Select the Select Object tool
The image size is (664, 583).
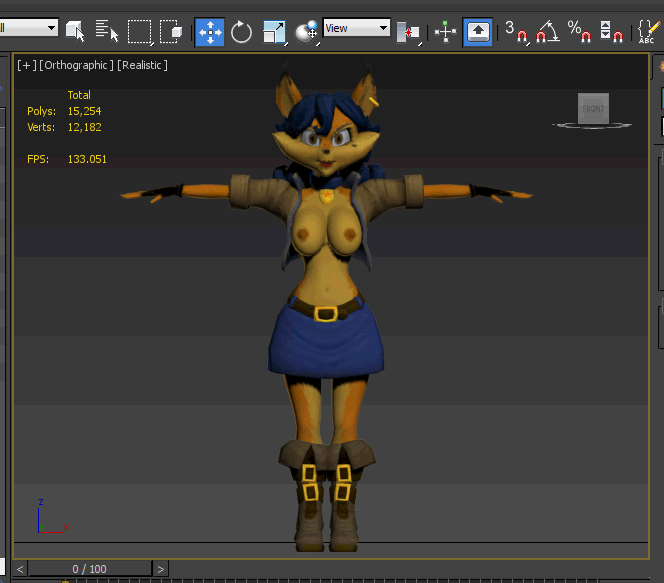point(75,31)
